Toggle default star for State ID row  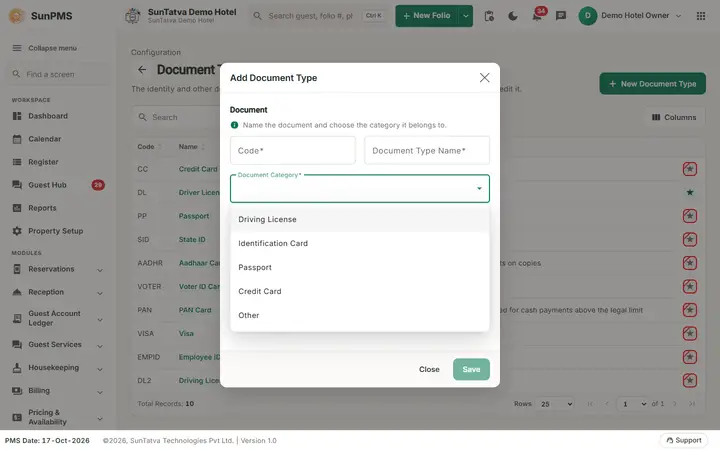(x=690, y=239)
